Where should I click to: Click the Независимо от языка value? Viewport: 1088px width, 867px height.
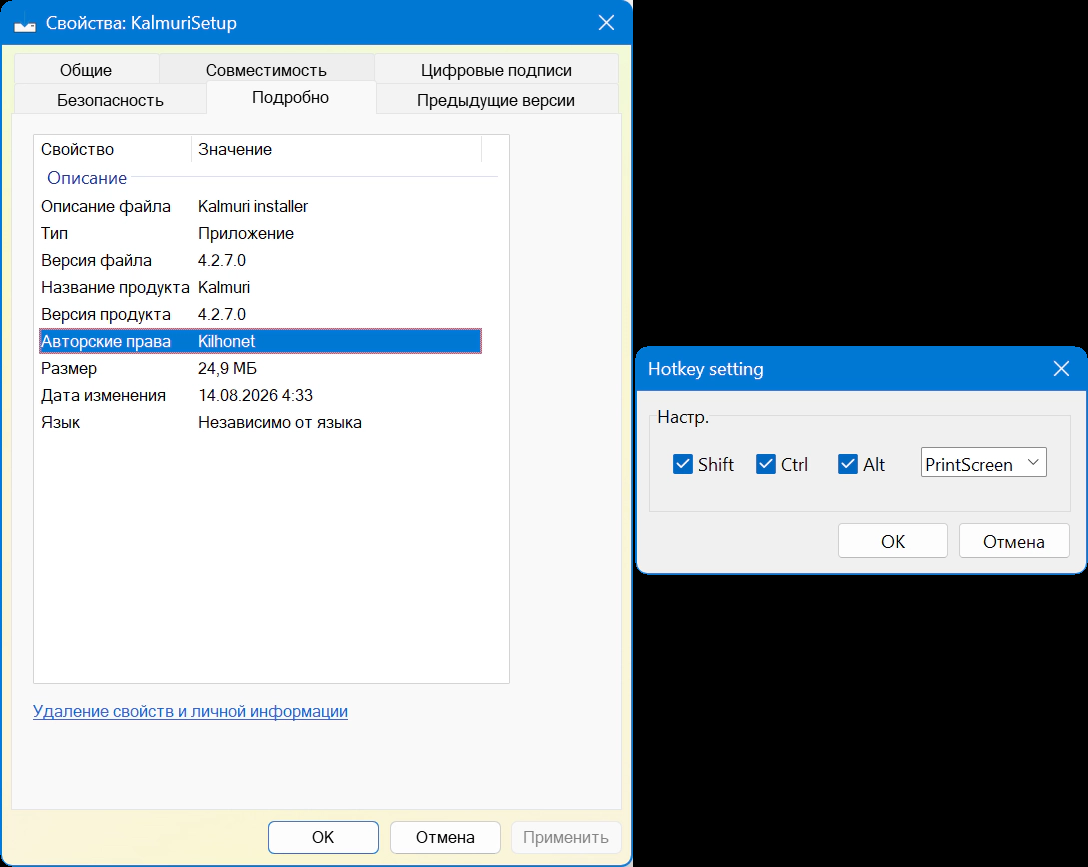(280, 422)
